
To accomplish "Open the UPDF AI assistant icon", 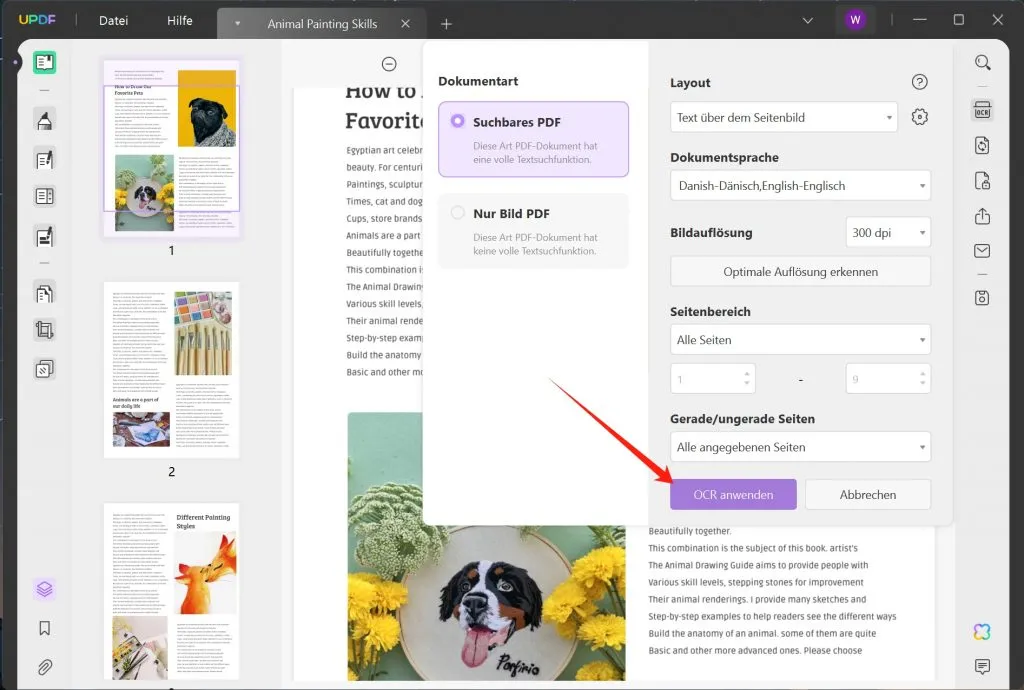I will pos(982,631).
